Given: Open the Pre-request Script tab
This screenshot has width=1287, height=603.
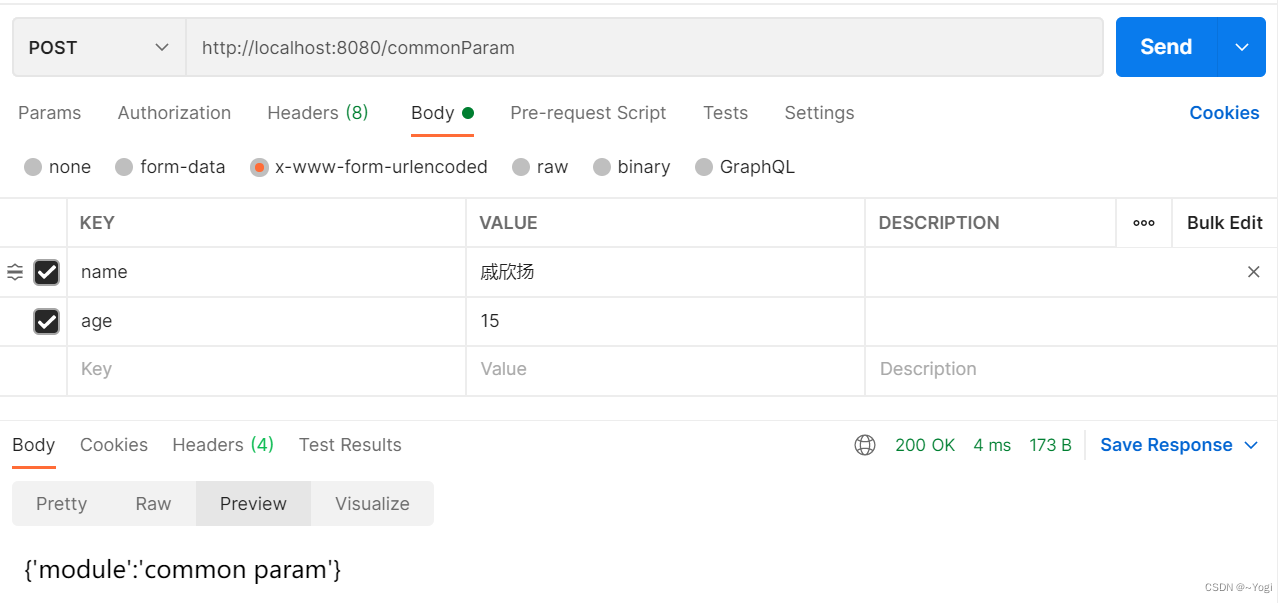Looking at the screenshot, I should point(588,113).
